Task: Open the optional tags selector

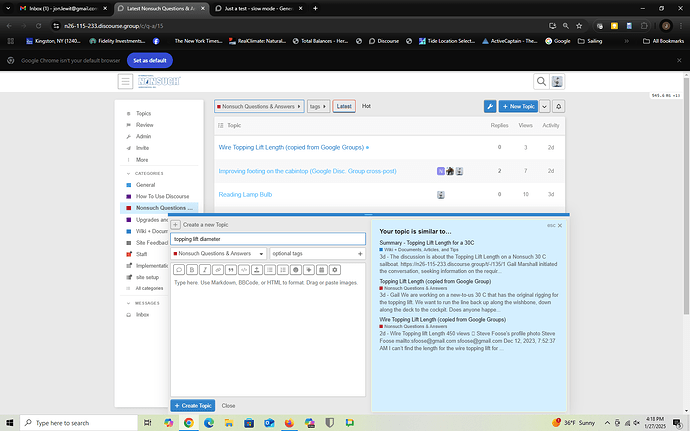Action: tap(317, 254)
